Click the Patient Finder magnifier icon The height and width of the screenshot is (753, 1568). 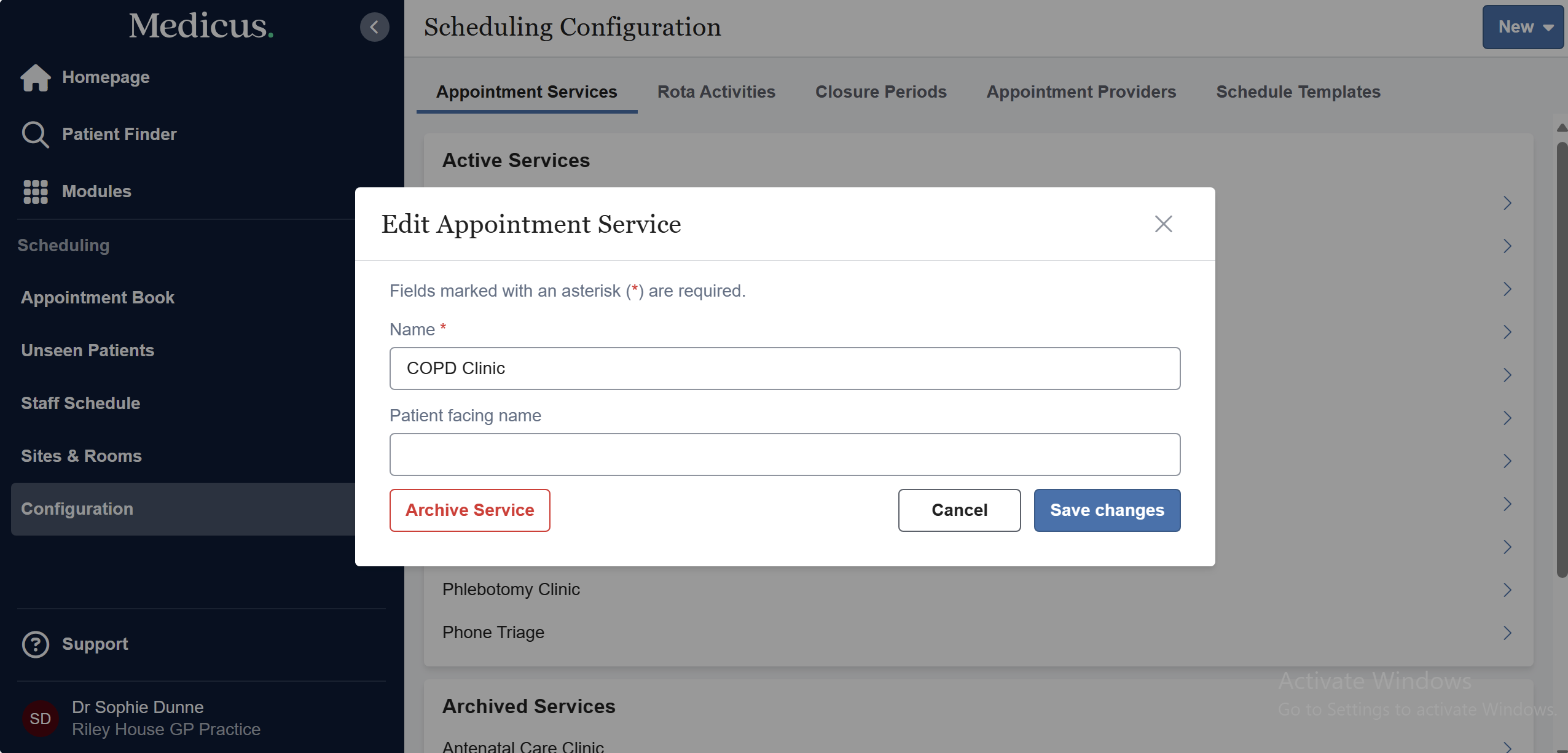pyautogui.click(x=35, y=135)
